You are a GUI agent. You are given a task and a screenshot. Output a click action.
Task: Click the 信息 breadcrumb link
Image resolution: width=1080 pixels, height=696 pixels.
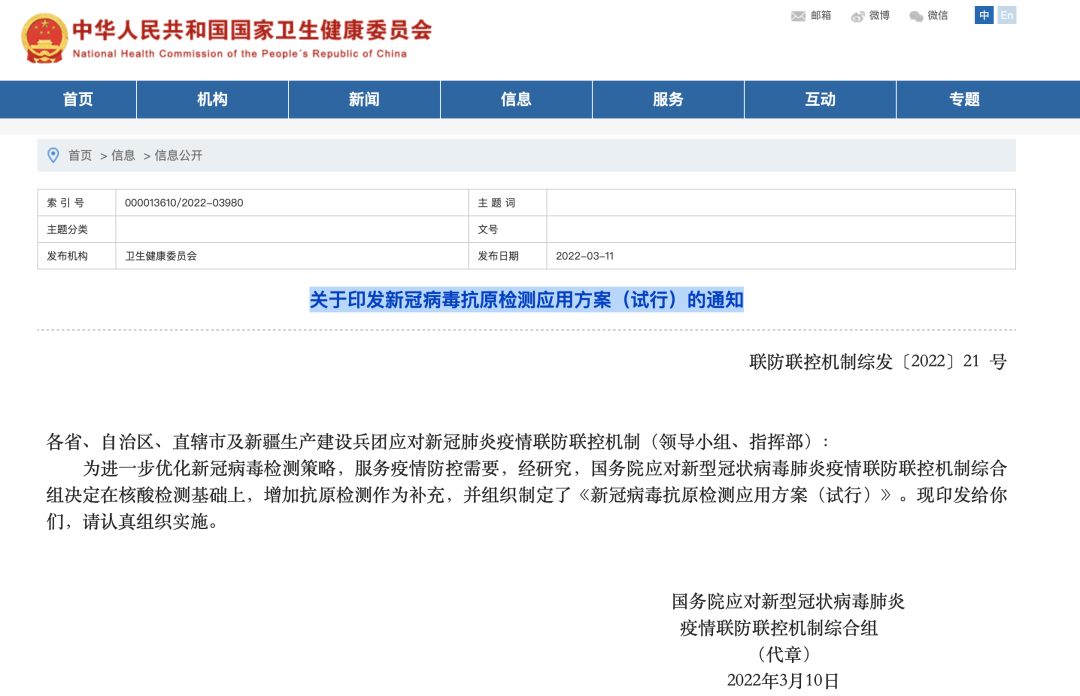pyautogui.click(x=124, y=155)
